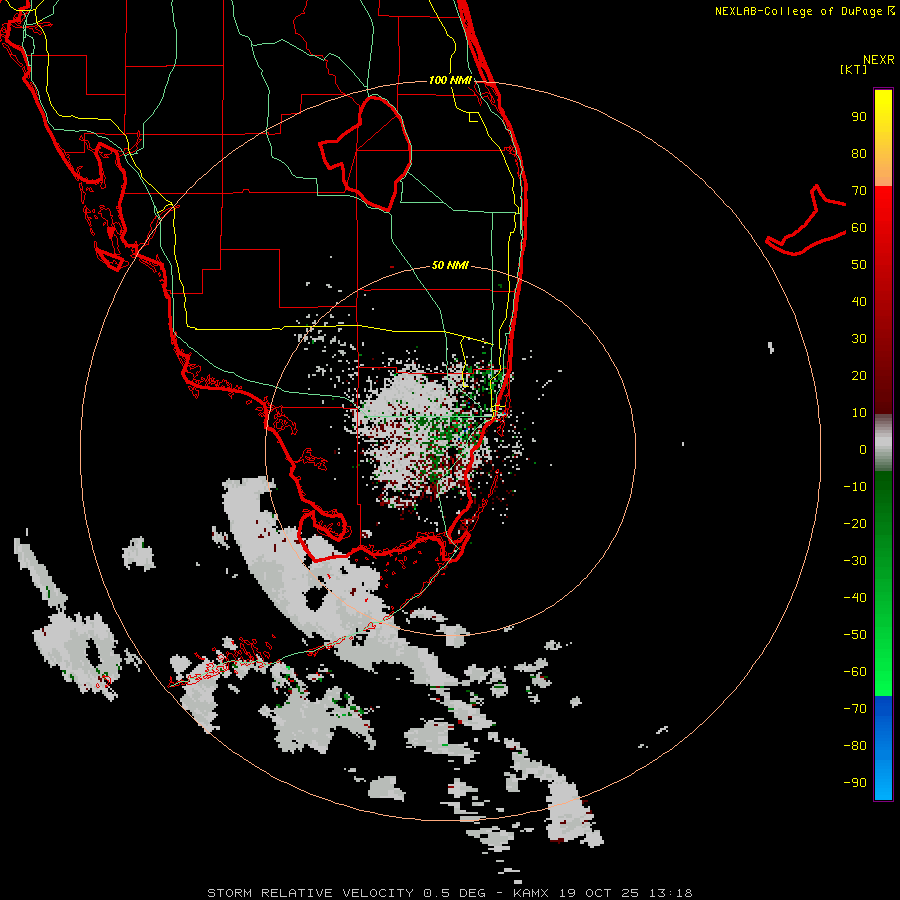Viewport: 900px width, 900px height.
Task: Click the positive 70 knot scale label
Action: (x=859, y=191)
